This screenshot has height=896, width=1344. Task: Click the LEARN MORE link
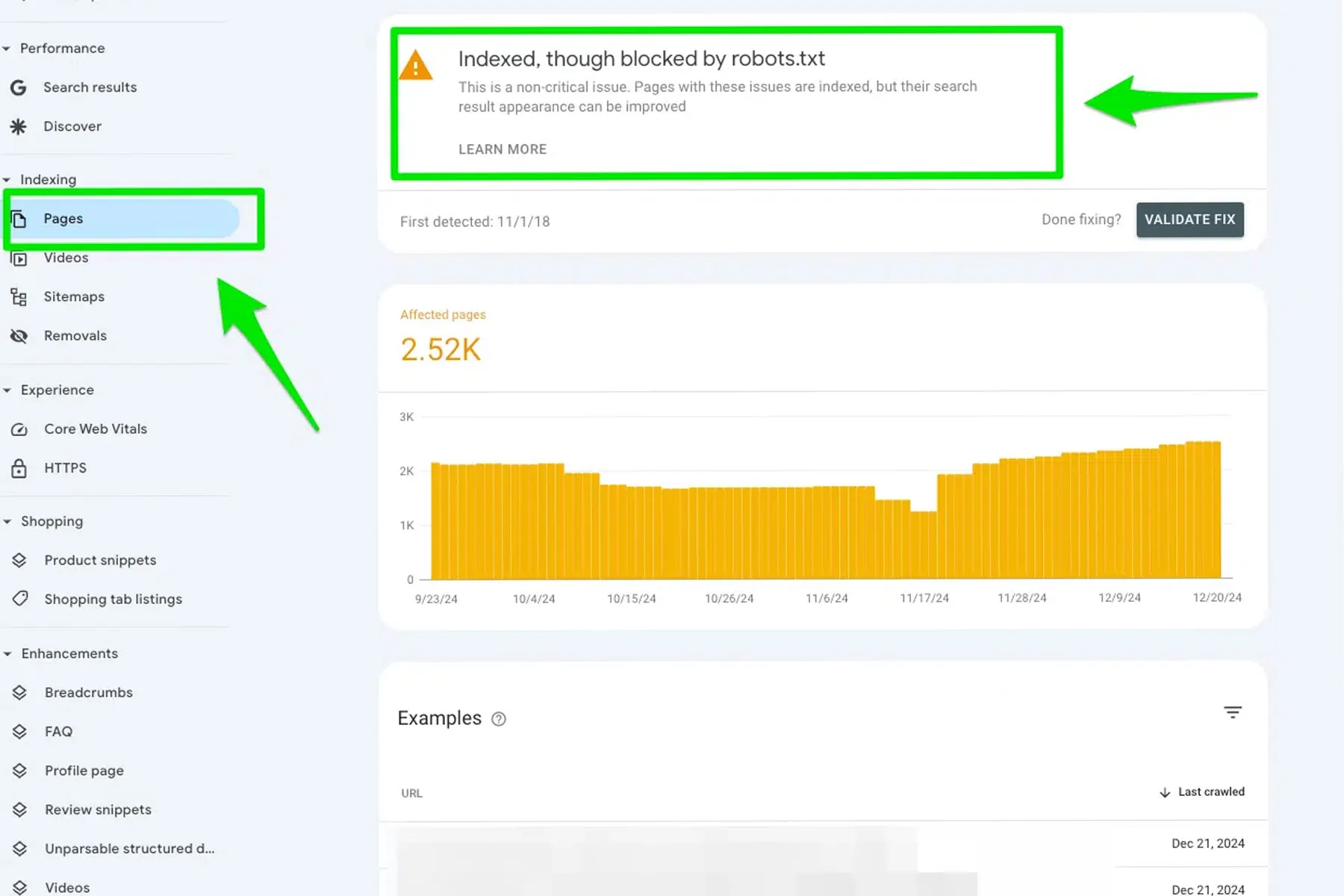pyautogui.click(x=503, y=149)
